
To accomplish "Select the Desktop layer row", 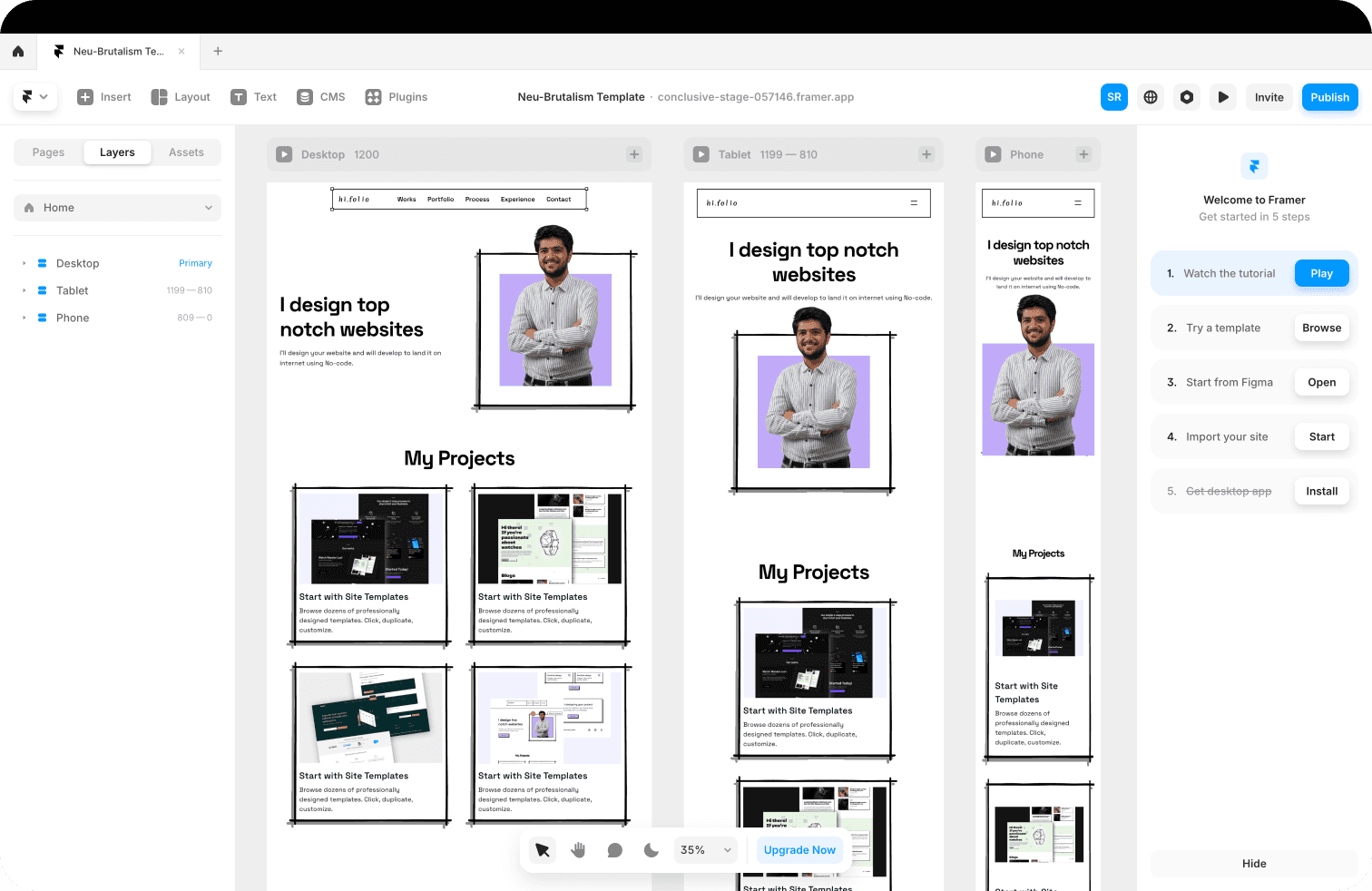I will coord(117,263).
